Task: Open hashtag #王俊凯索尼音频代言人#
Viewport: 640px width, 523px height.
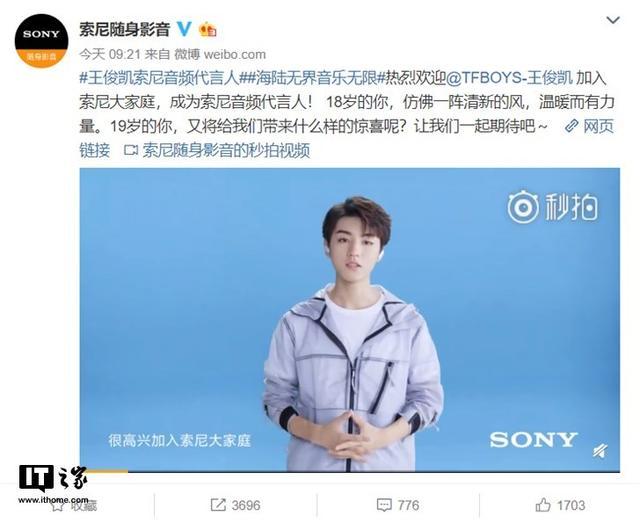Action: click(x=159, y=78)
